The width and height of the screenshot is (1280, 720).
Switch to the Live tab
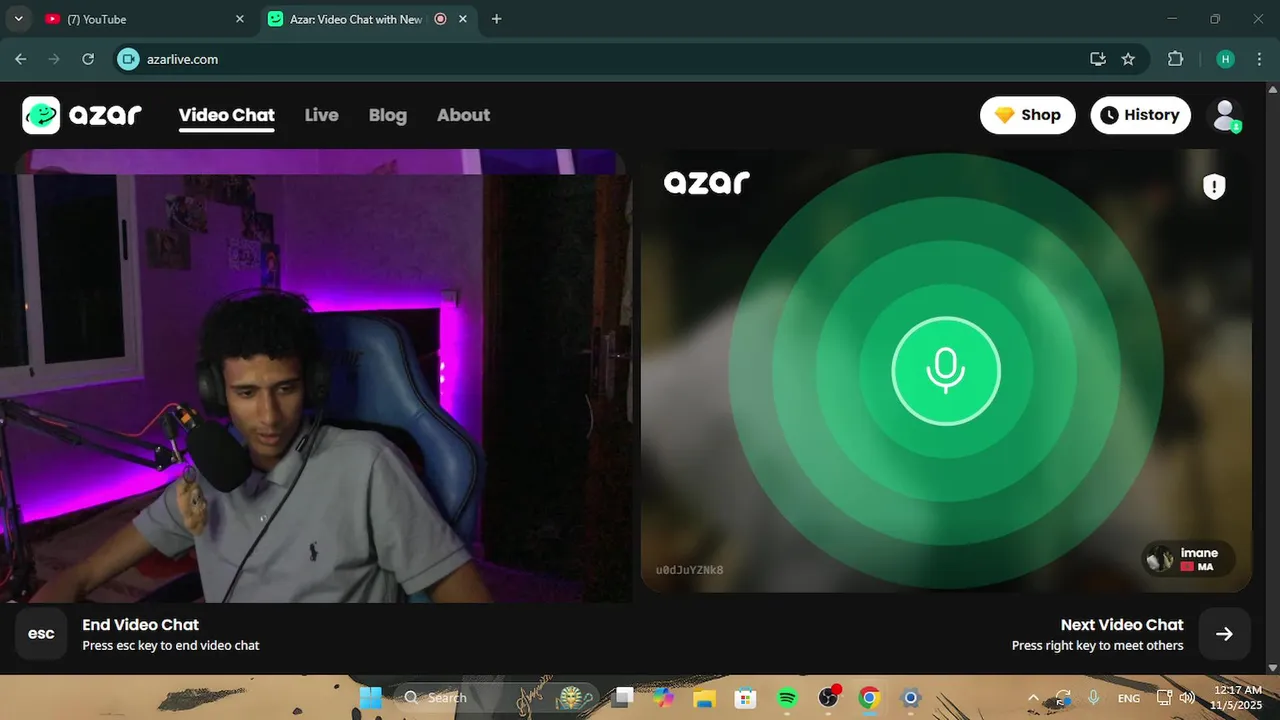click(321, 115)
